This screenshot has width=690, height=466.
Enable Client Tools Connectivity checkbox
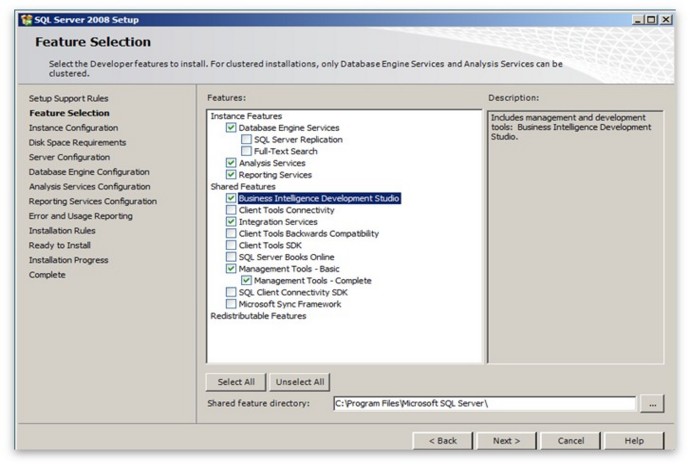tap(231, 210)
